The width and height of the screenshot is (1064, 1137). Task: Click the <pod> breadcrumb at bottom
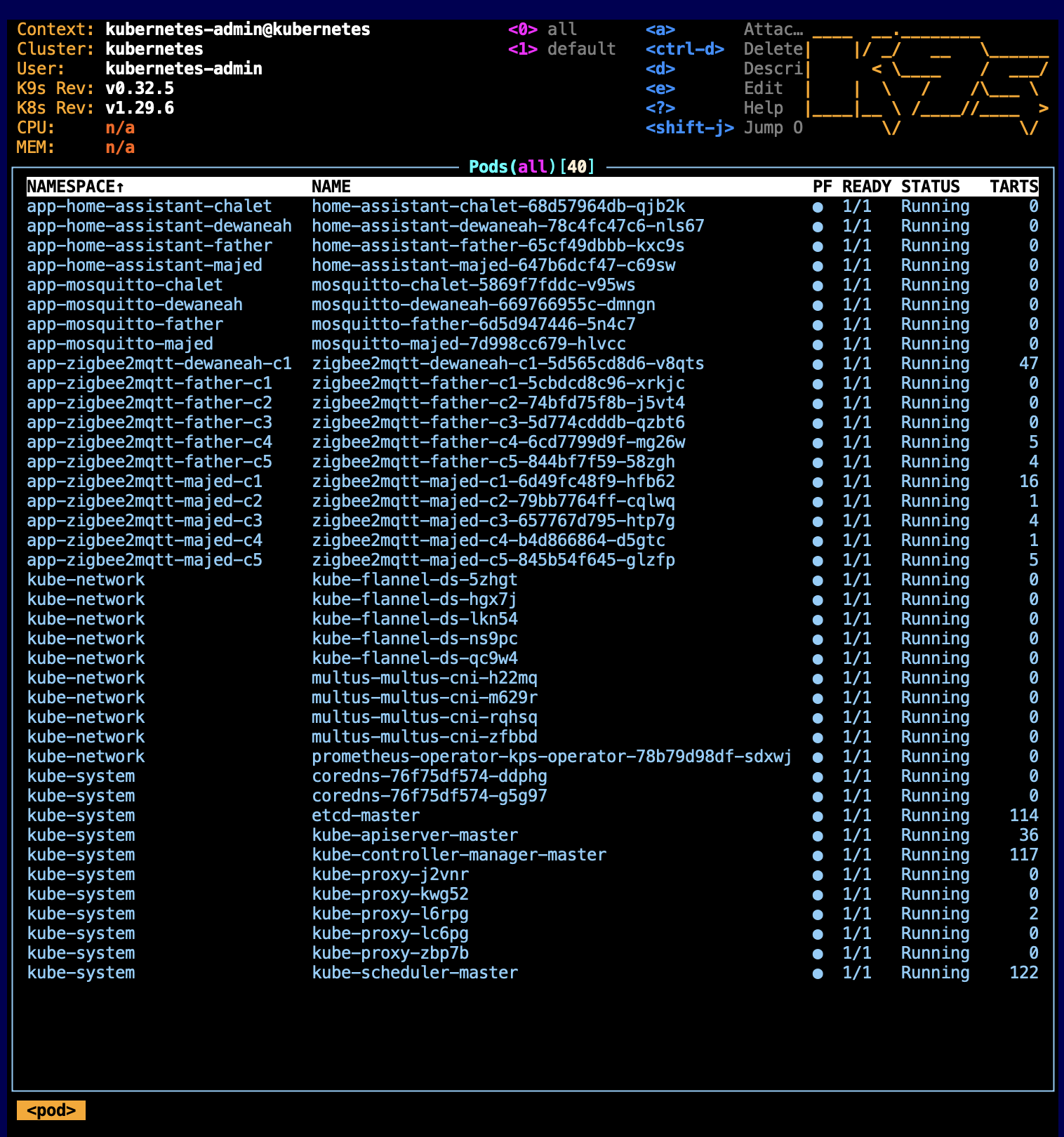coord(51,1110)
